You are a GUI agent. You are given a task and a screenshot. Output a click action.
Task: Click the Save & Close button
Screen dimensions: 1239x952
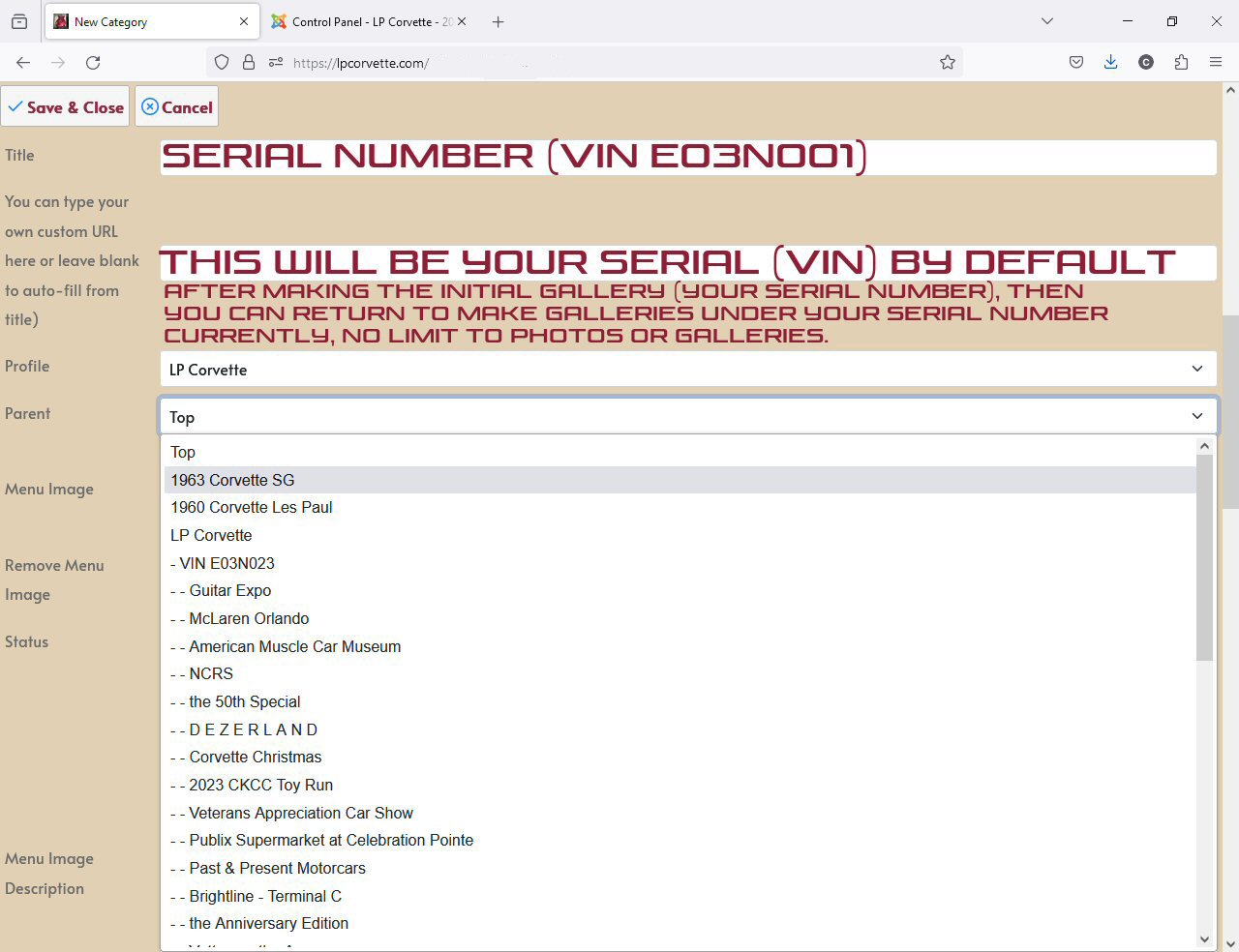(66, 106)
